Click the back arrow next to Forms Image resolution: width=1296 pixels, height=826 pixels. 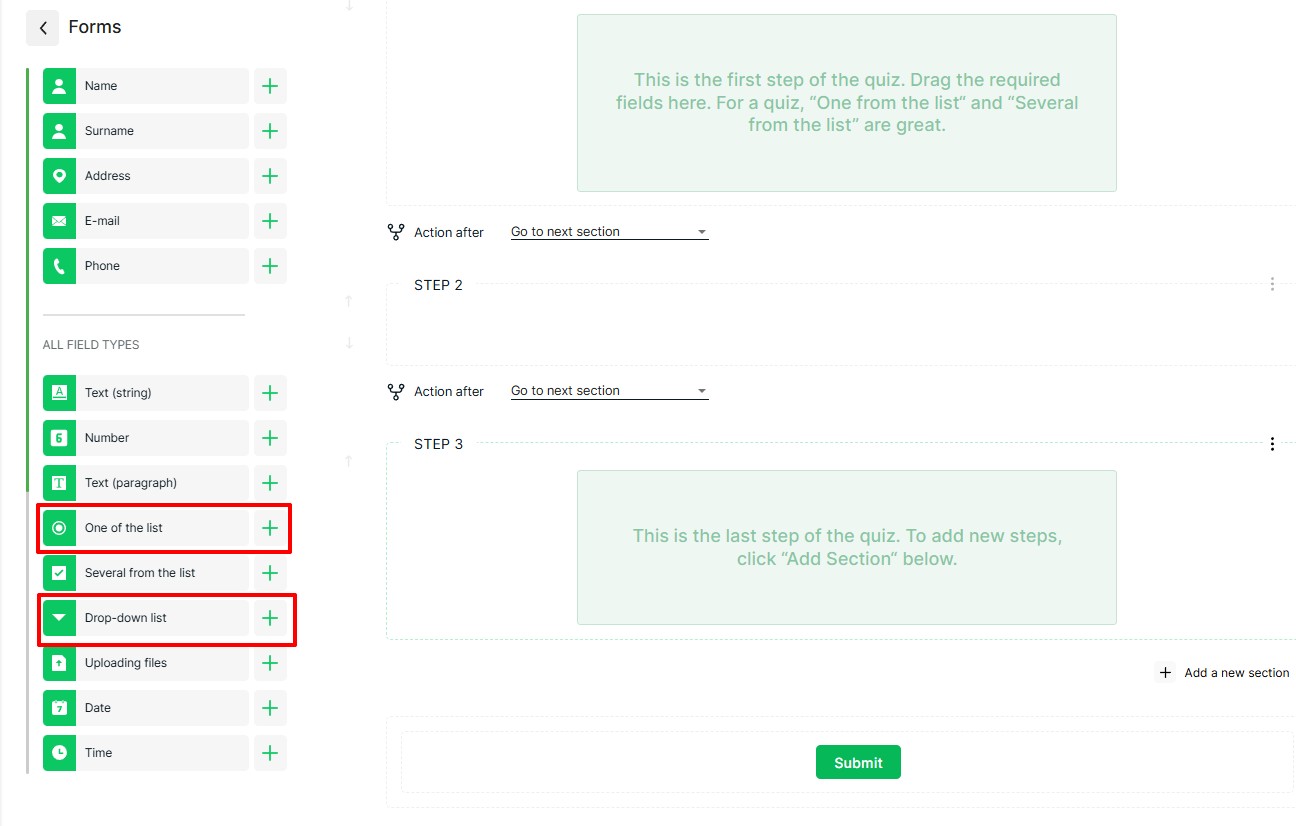coord(42,28)
